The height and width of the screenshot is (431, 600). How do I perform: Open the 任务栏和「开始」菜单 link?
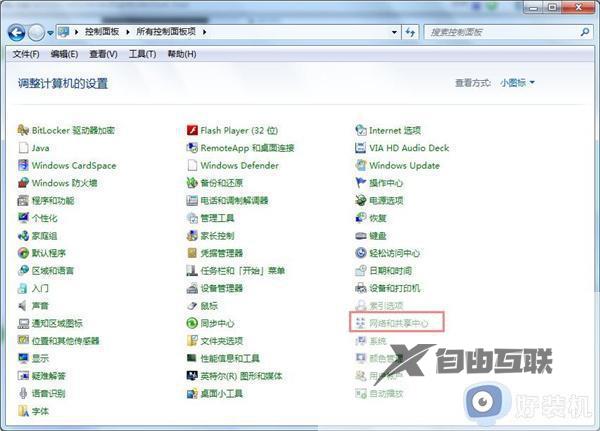click(x=243, y=271)
